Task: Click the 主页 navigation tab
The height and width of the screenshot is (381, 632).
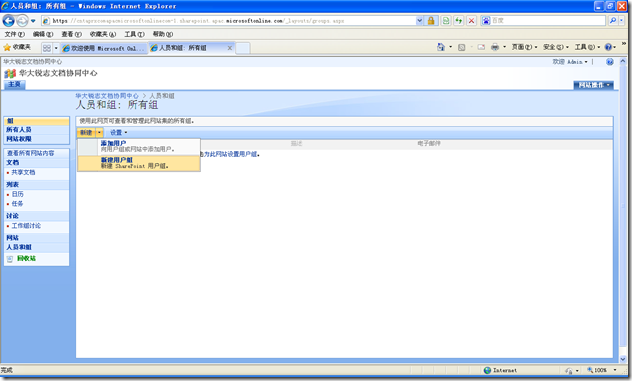Action: (14, 84)
